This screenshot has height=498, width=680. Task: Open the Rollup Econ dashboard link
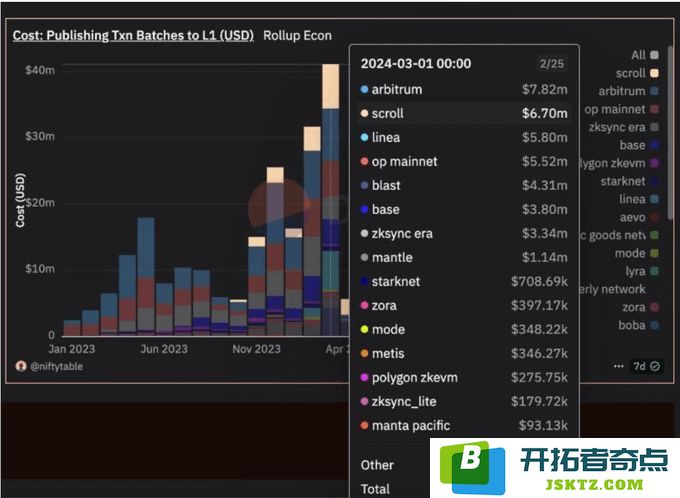[x=298, y=36]
